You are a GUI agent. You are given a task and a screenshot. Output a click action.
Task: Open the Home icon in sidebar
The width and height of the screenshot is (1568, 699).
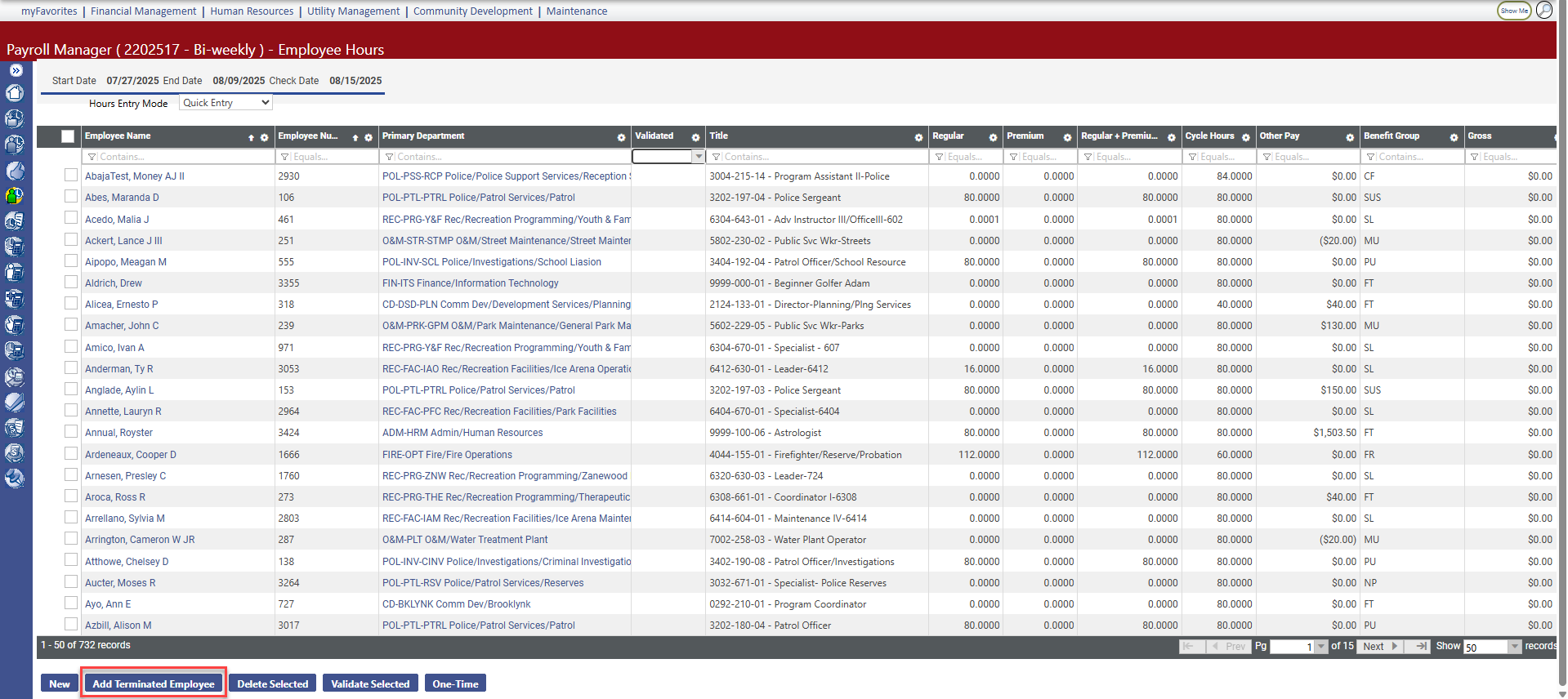pos(15,93)
